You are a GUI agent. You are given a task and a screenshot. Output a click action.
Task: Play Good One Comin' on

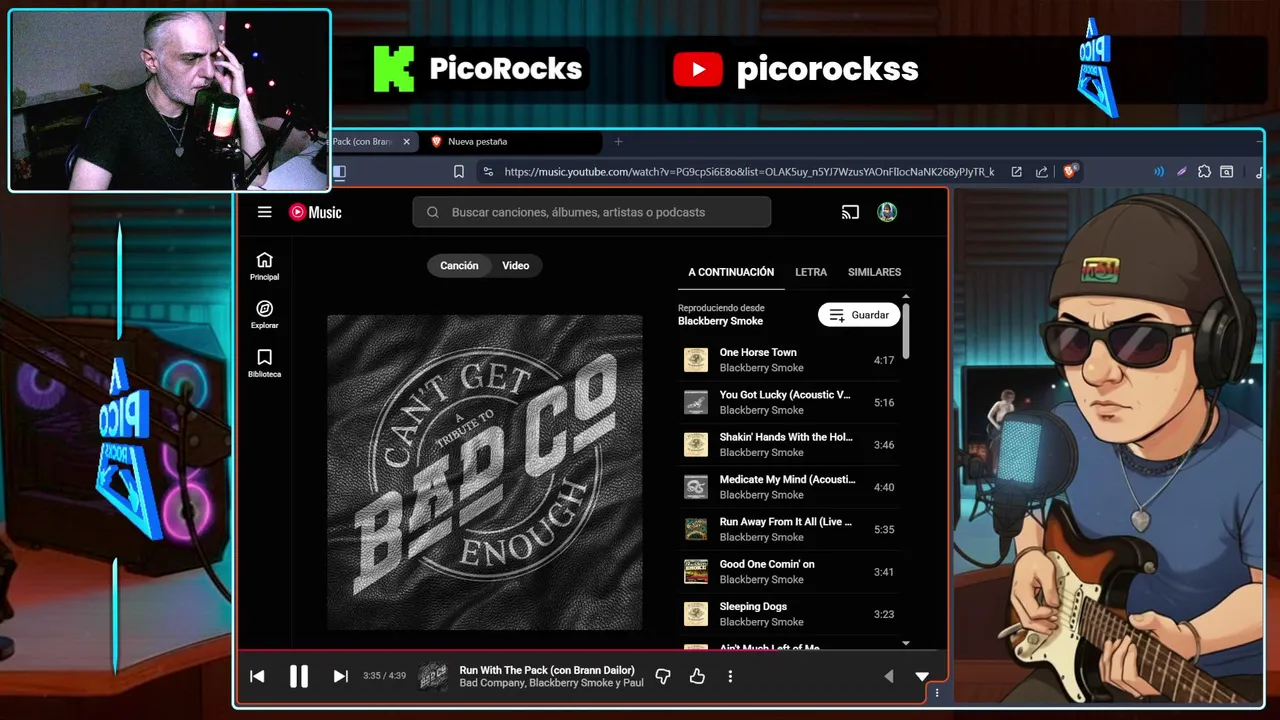pyautogui.click(x=788, y=572)
